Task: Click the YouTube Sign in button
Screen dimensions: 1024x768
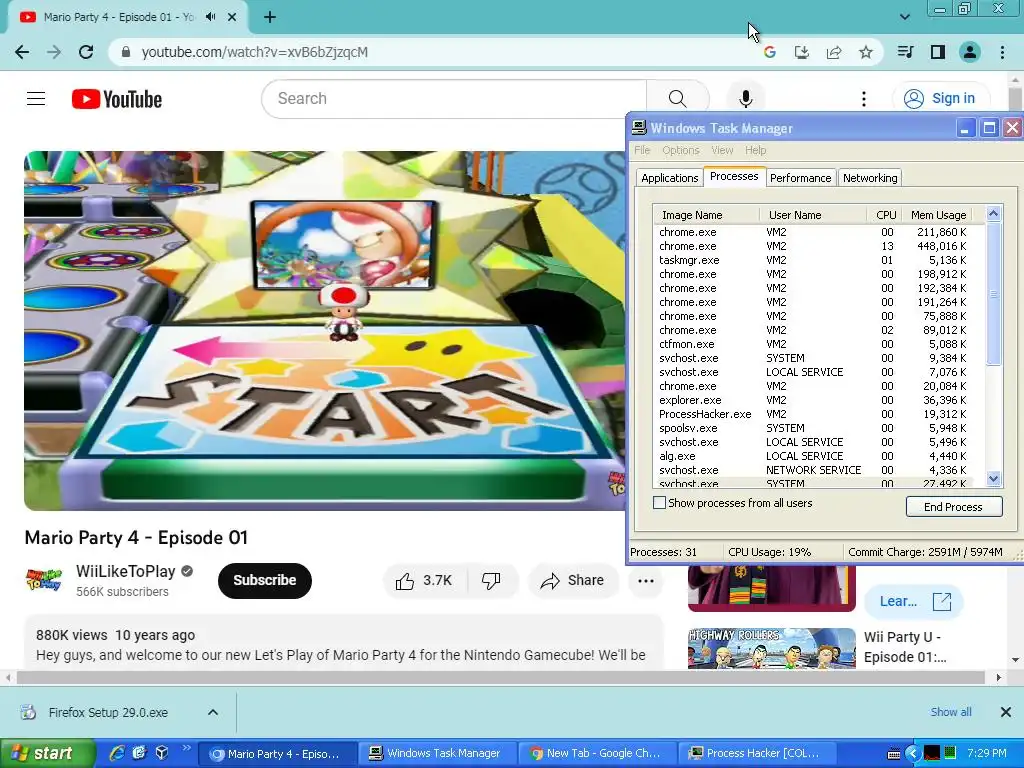Action: [x=941, y=99]
